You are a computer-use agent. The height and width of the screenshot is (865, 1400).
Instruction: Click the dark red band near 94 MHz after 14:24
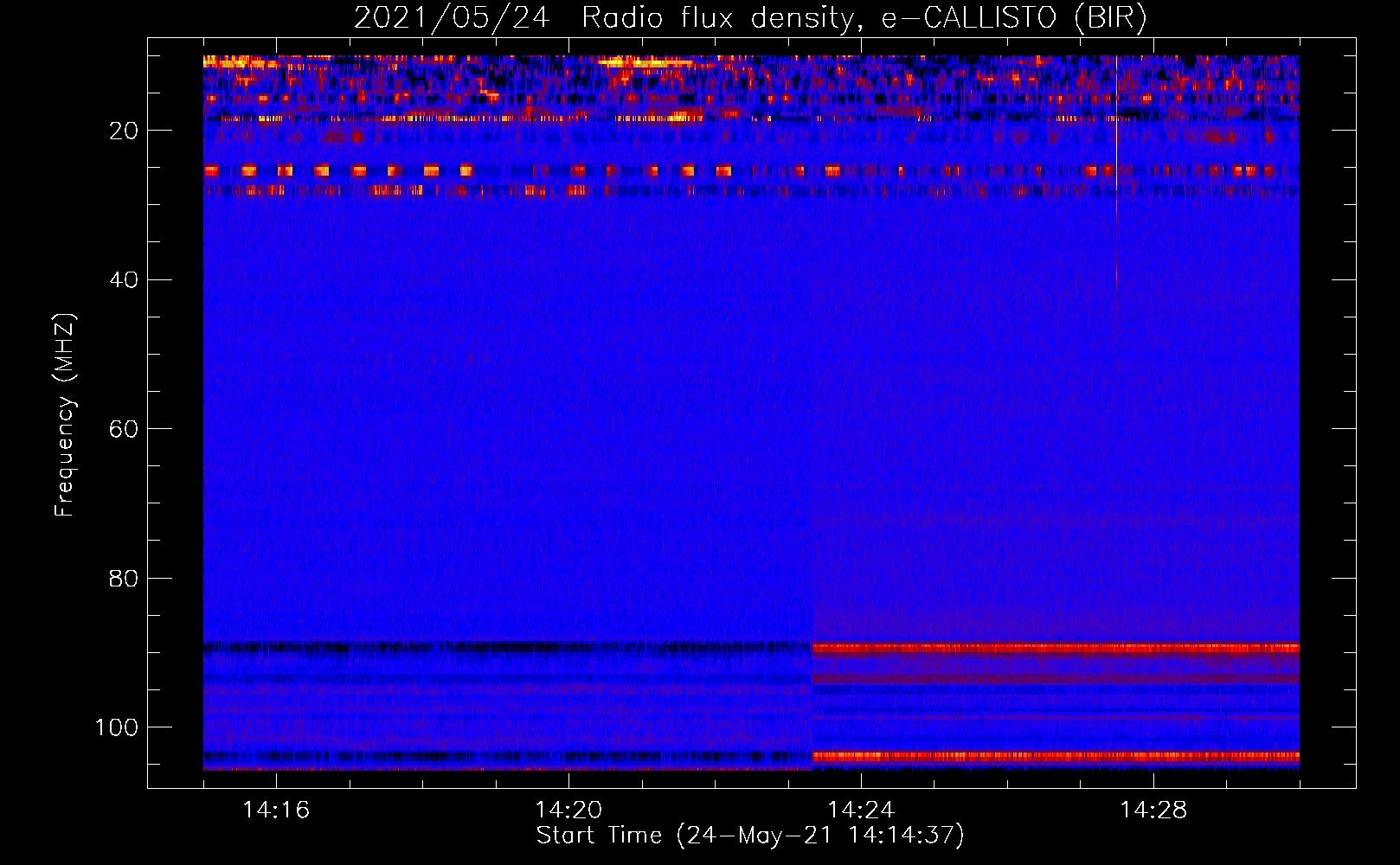1056,680
